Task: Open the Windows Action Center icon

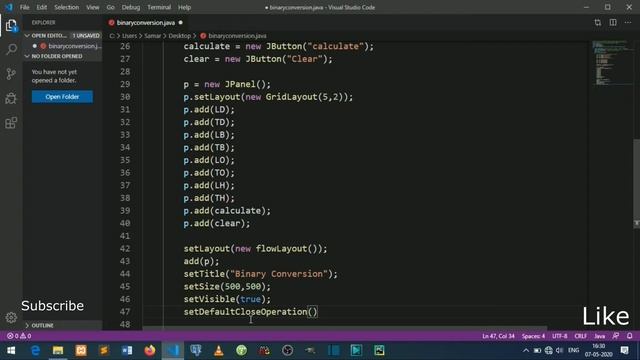Action: pyautogui.click(x=624, y=350)
